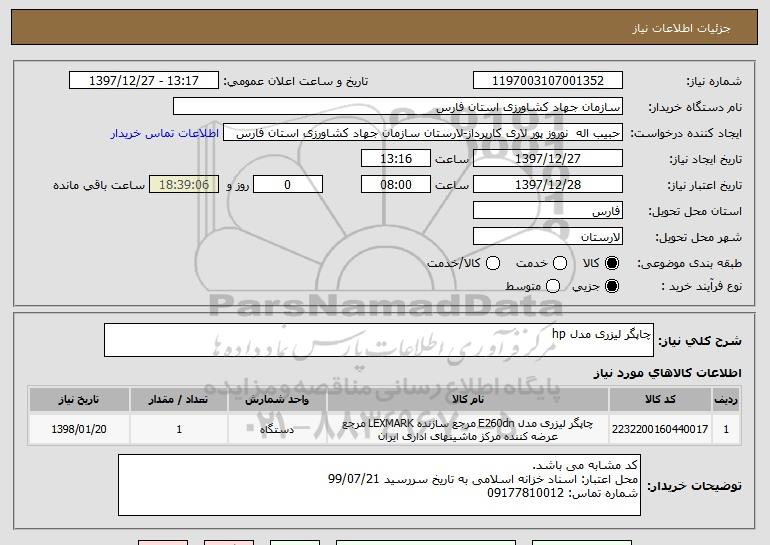Select the کالا radio button
Viewport: 770px width, 545px height.
[x=612, y=263]
